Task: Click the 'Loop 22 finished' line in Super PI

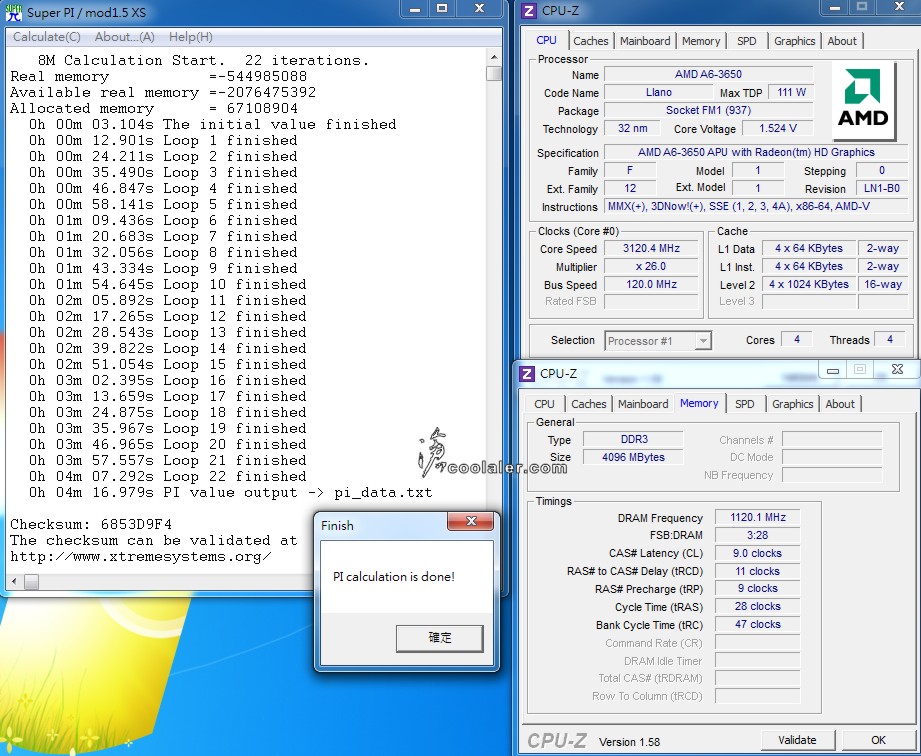Action: (167, 476)
